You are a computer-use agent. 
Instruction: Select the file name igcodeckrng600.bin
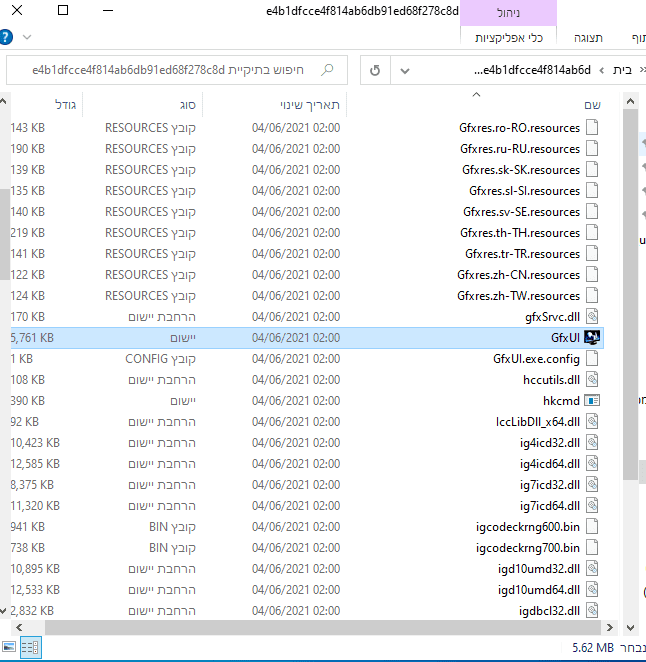pos(527,527)
